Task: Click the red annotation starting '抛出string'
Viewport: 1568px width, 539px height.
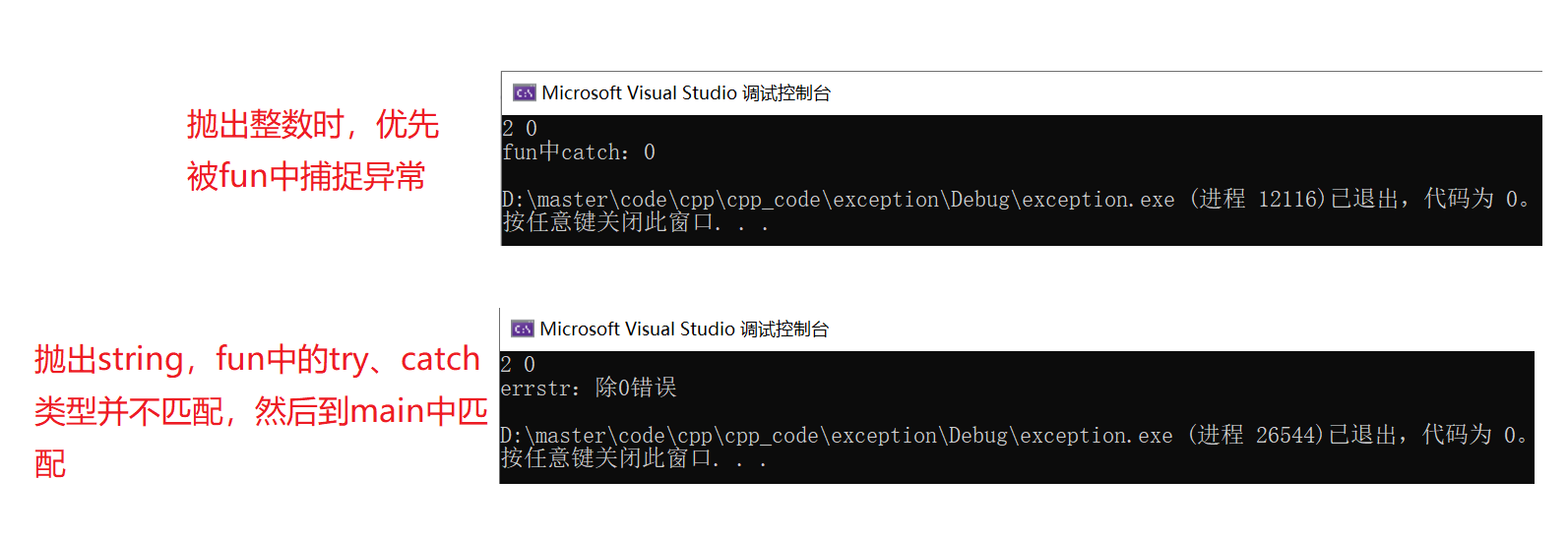Action: 257,359
